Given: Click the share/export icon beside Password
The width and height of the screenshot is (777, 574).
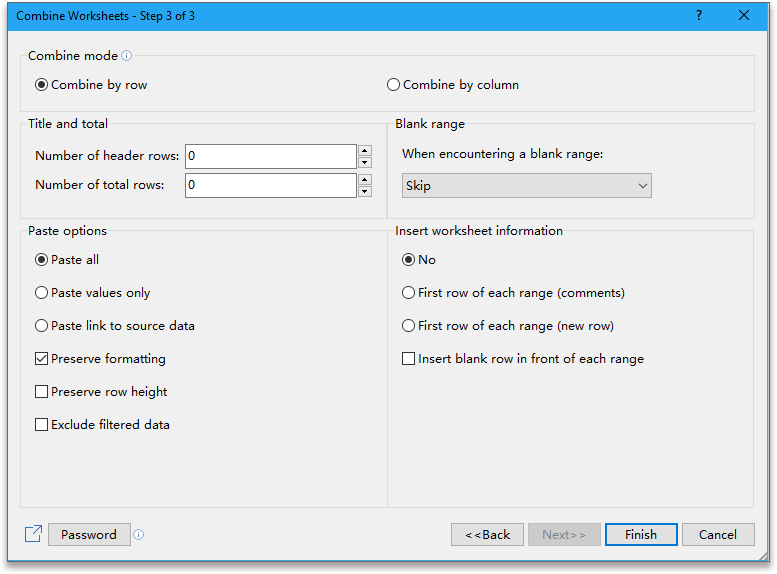Looking at the screenshot, I should 33,534.
